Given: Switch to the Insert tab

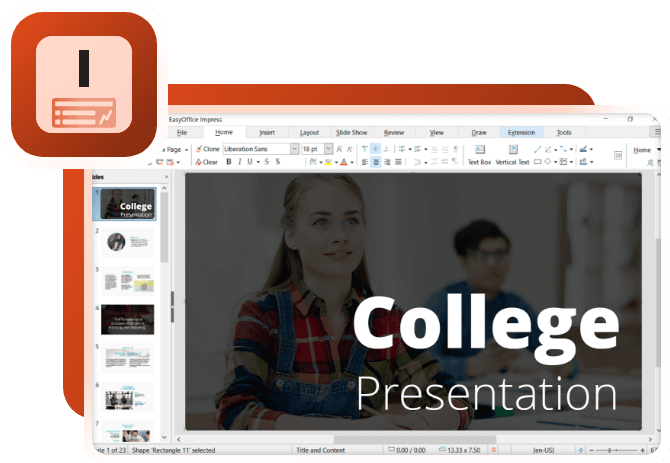Looking at the screenshot, I should [x=267, y=132].
